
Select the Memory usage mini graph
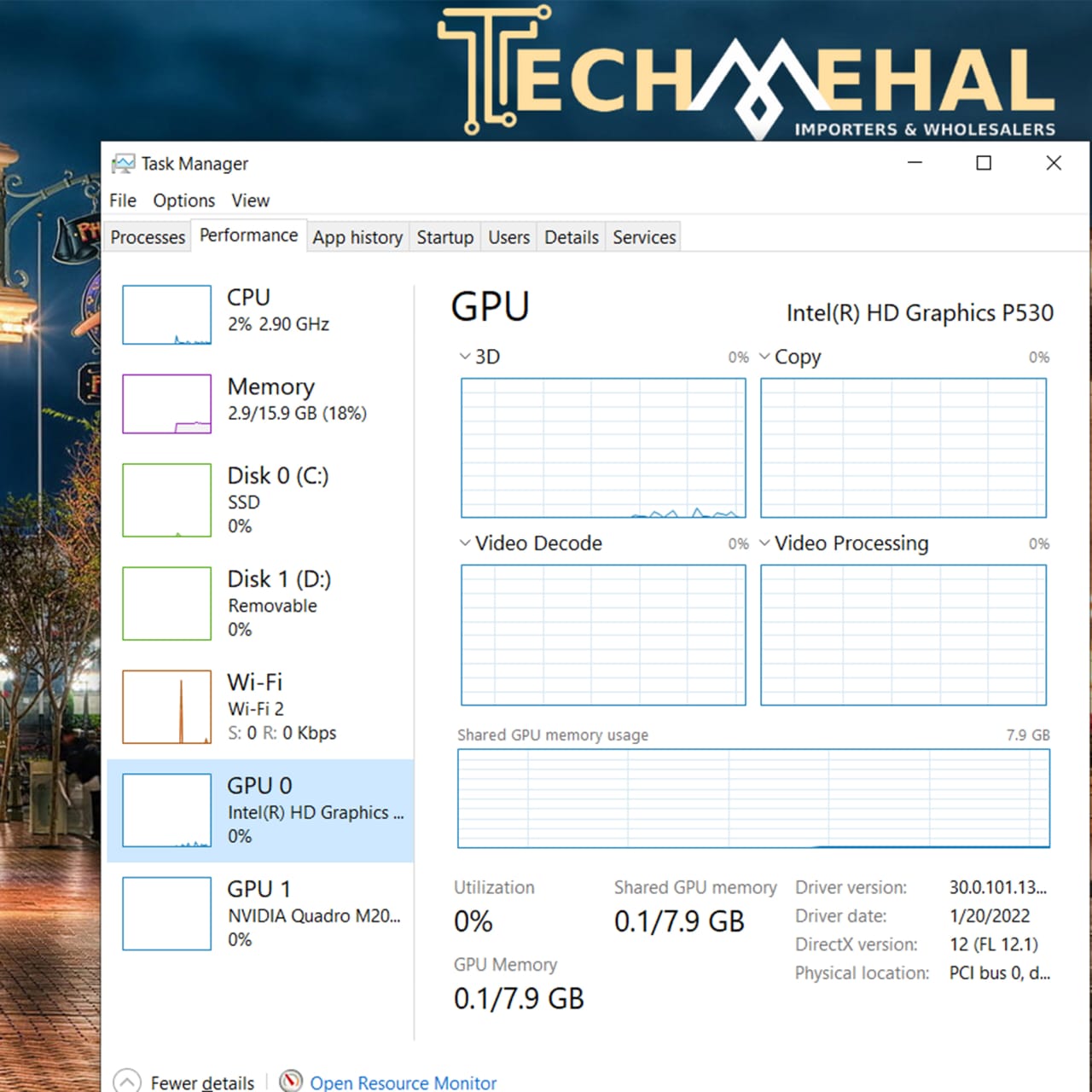(x=166, y=404)
